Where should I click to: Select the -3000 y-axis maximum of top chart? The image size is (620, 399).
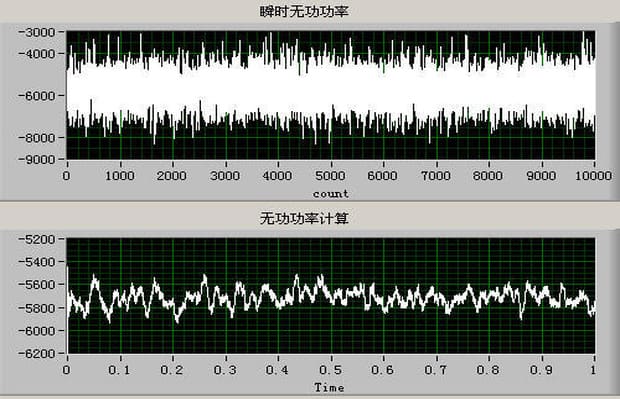tap(36, 32)
